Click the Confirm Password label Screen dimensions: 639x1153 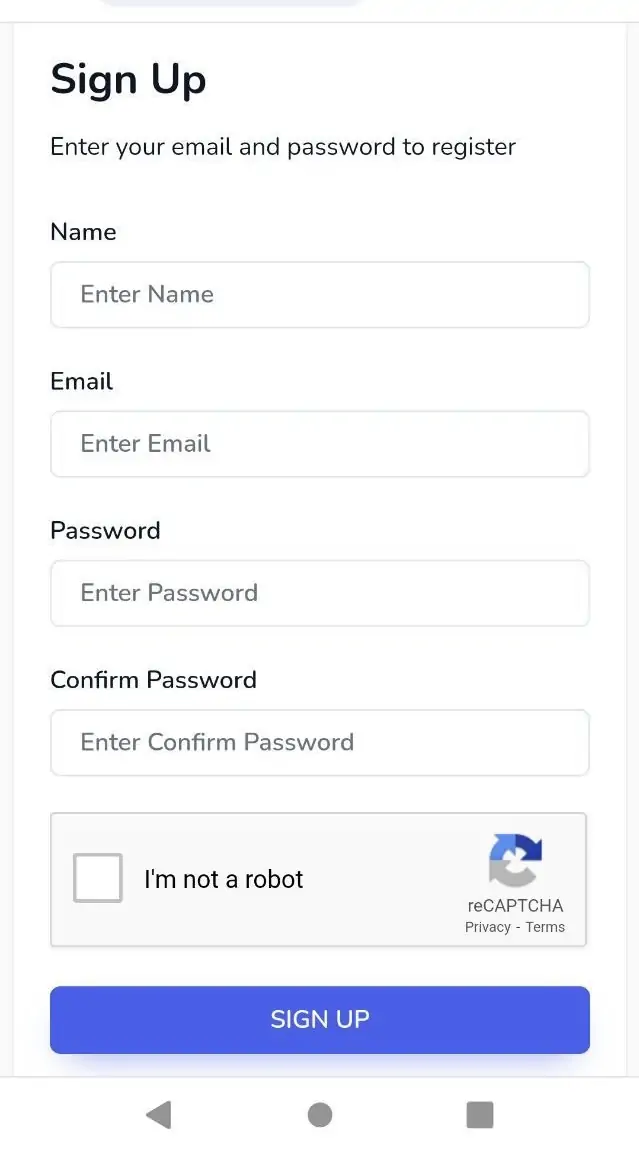[153, 680]
